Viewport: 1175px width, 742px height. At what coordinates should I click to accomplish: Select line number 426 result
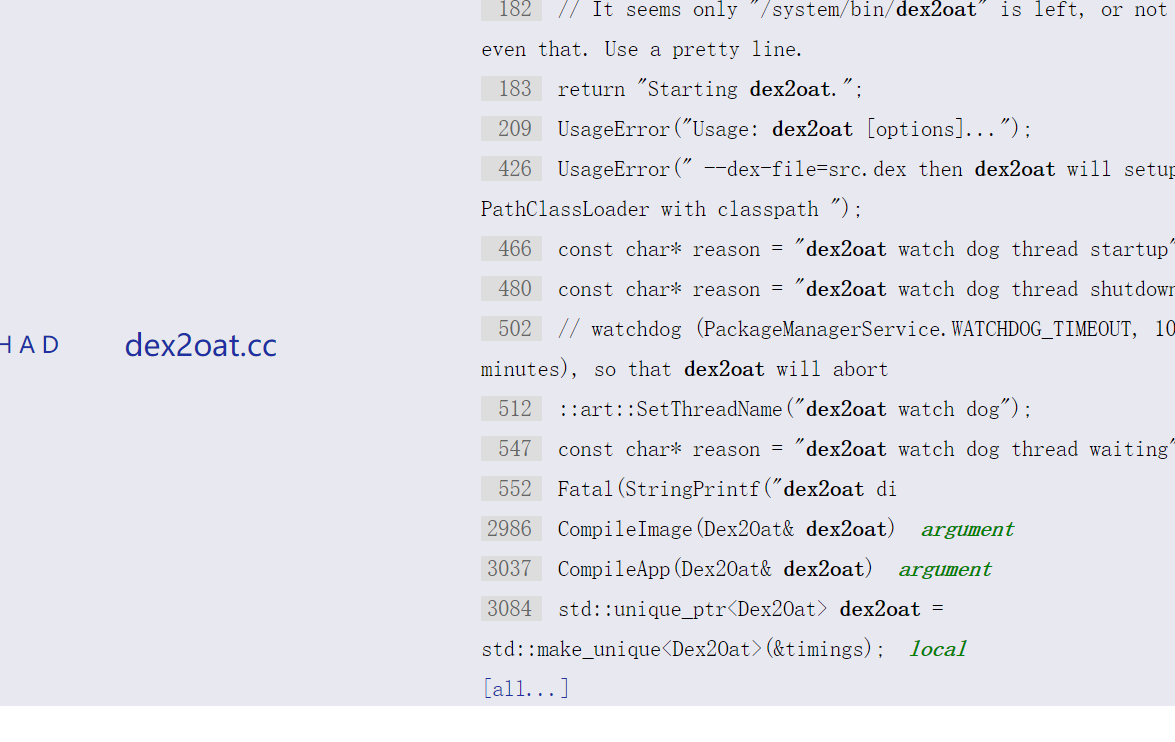512,169
